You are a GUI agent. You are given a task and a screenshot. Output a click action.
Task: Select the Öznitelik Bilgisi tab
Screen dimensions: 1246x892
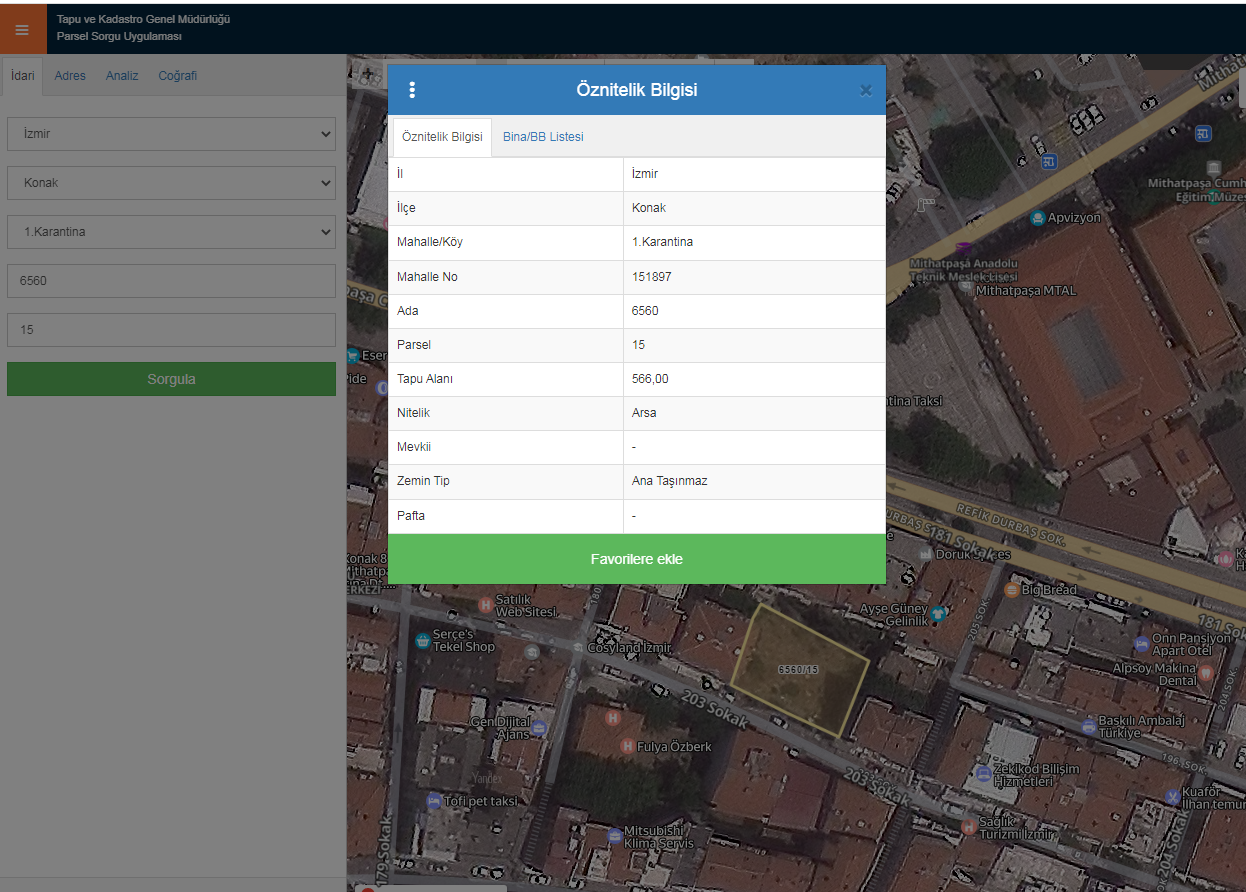click(442, 137)
